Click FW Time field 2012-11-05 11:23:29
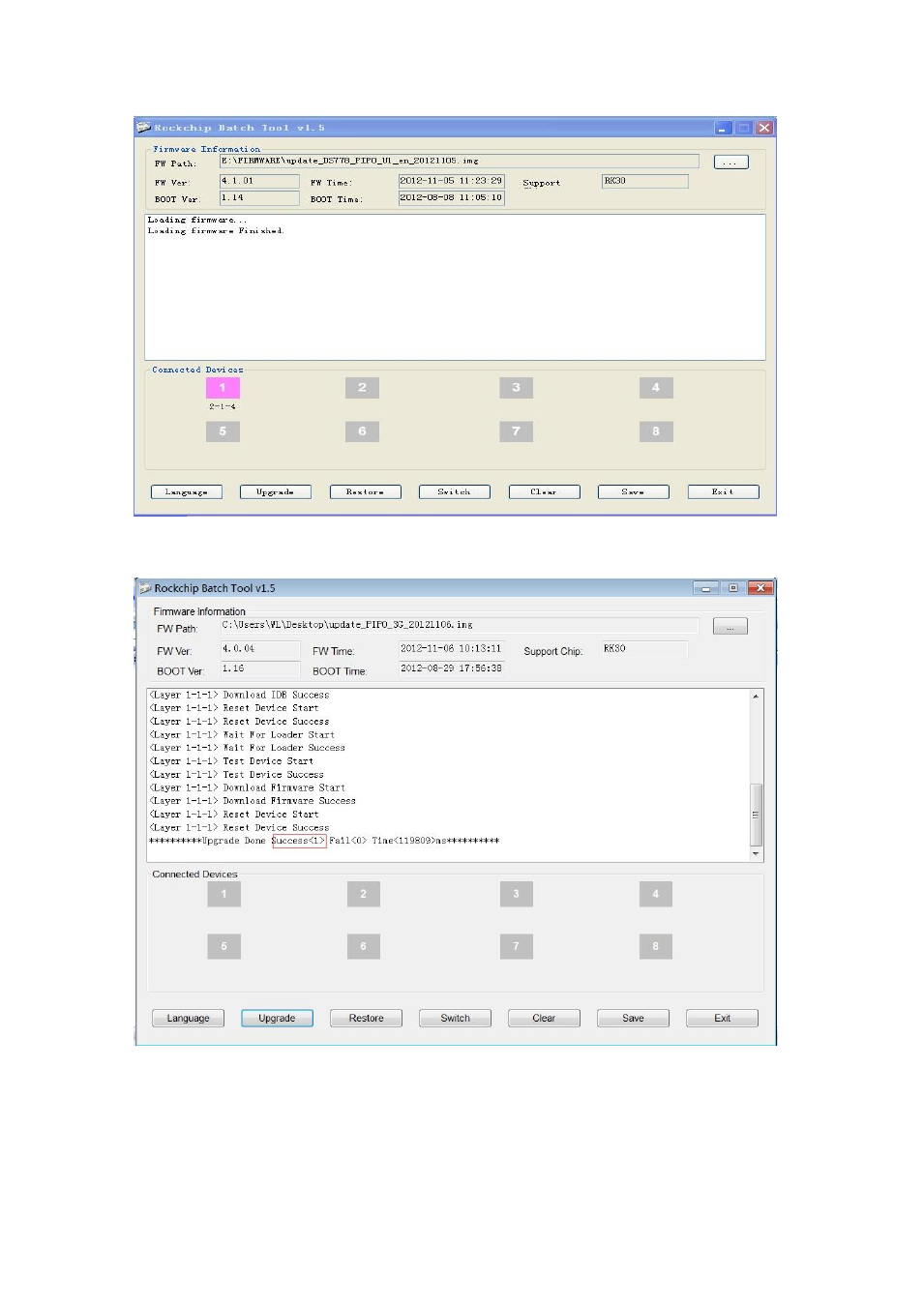Screen dimensions: 924x1306 pyautogui.click(x=451, y=181)
